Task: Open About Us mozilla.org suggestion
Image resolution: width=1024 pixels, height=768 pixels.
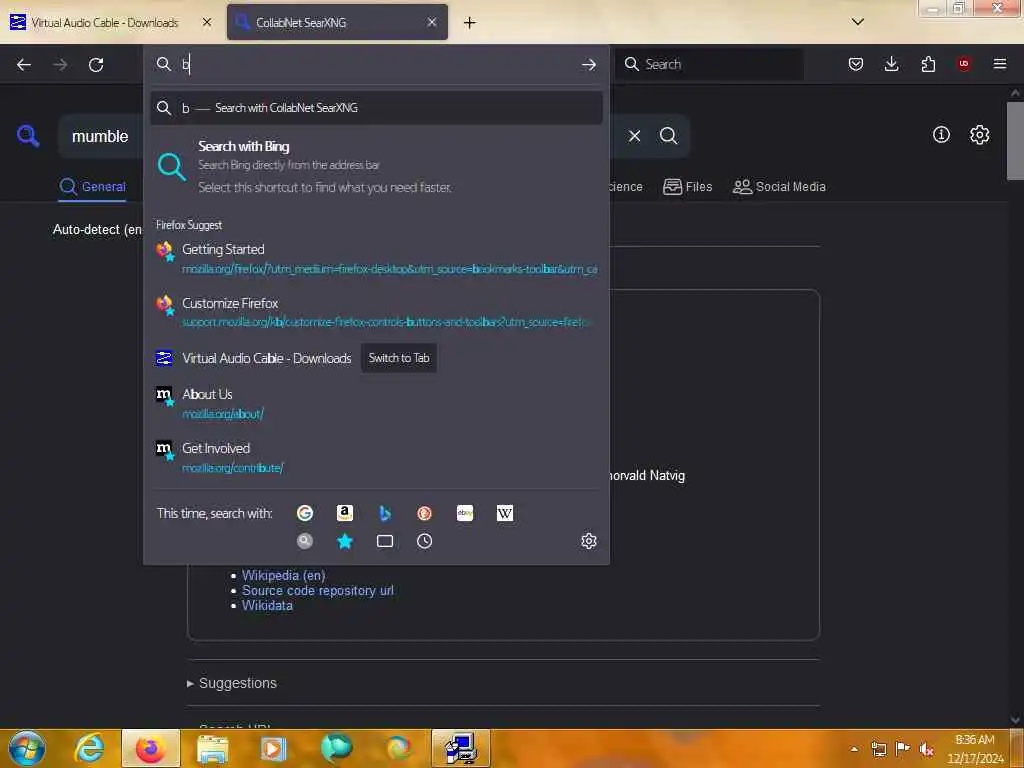Action: coord(376,403)
